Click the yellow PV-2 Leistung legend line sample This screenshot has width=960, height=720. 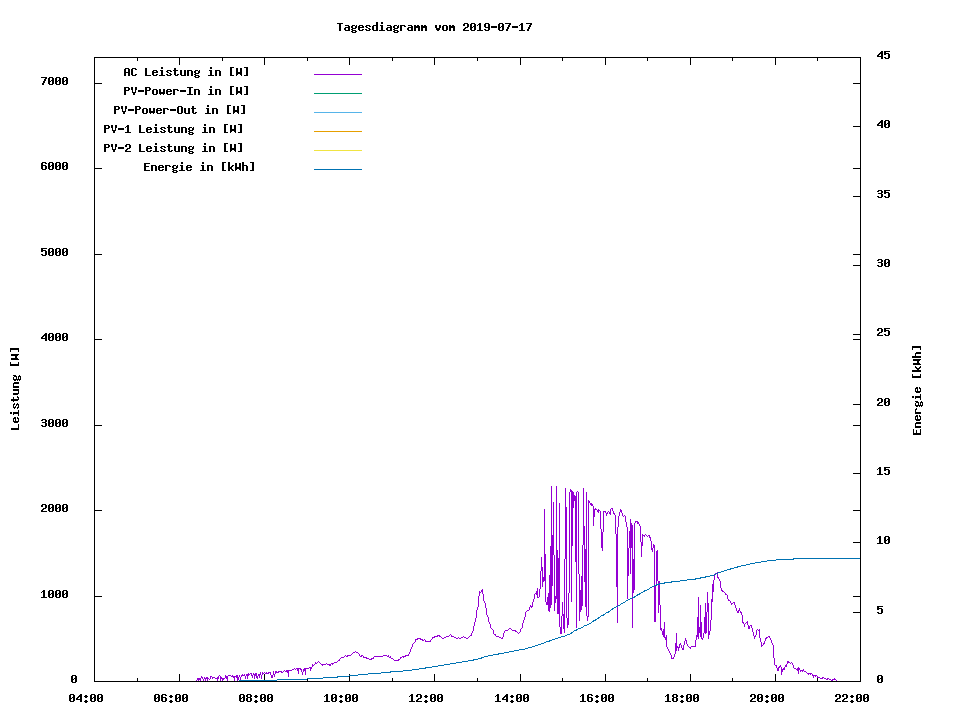[x=337, y=150]
